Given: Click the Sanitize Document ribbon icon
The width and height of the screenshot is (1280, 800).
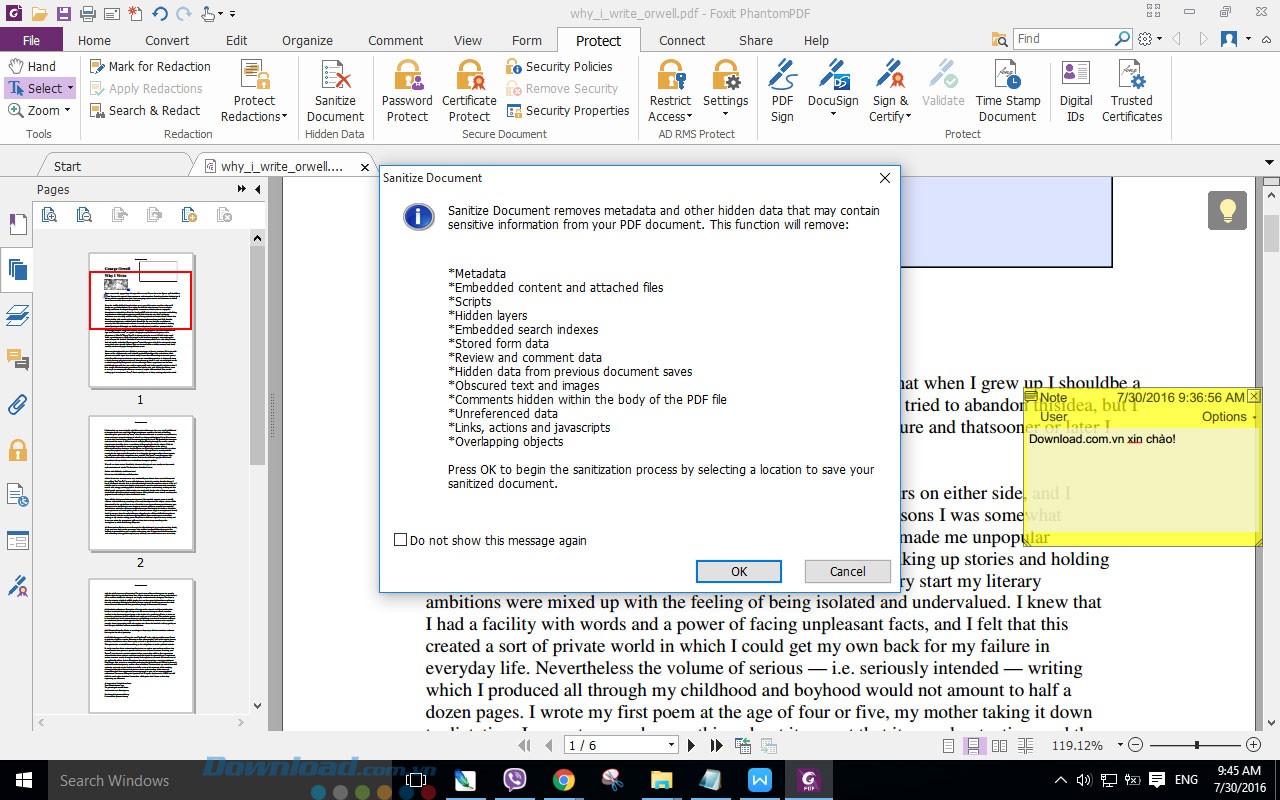Looking at the screenshot, I should pyautogui.click(x=335, y=78).
